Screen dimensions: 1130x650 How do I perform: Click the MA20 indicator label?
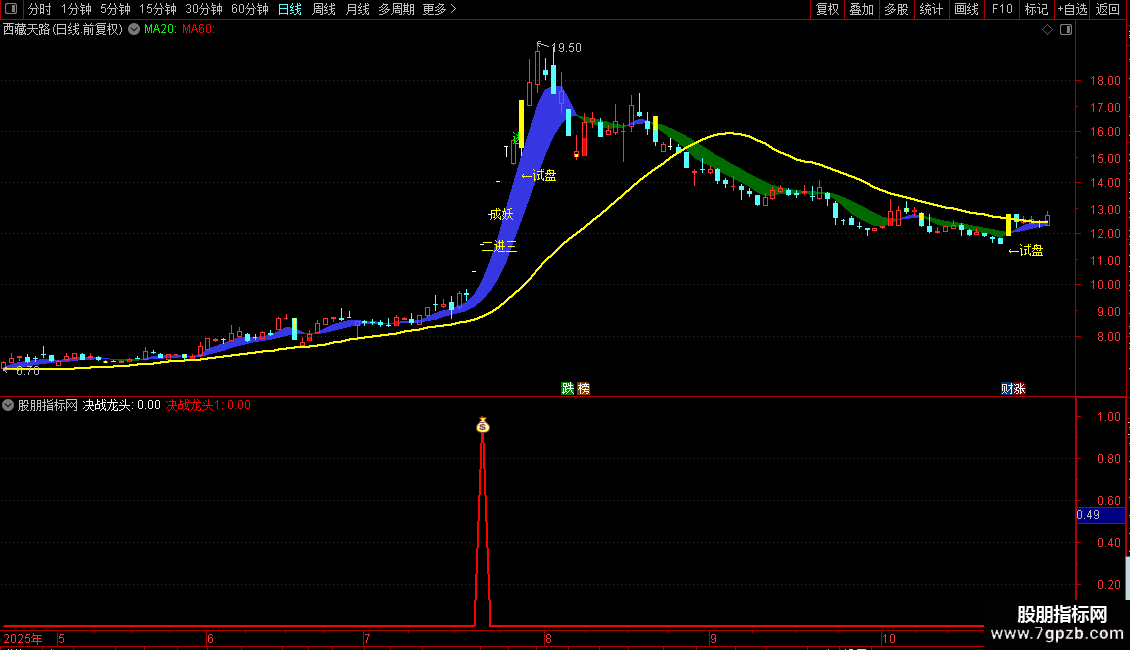(x=160, y=30)
